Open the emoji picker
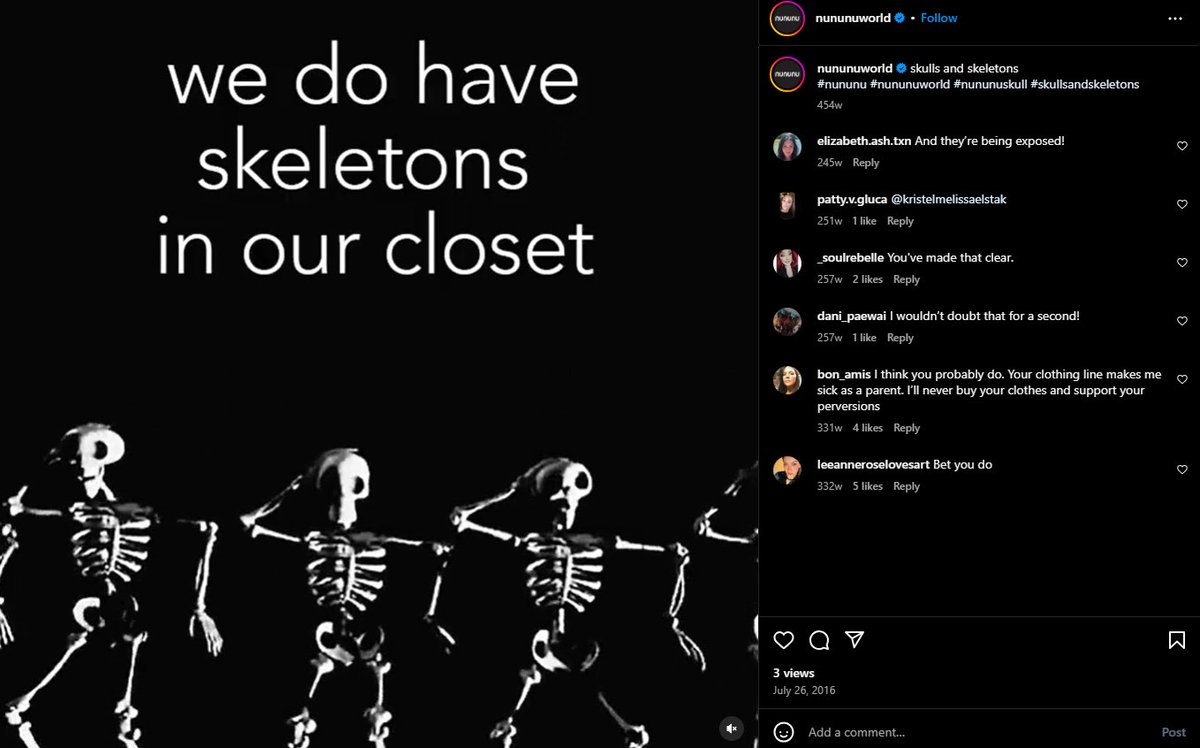 784,732
